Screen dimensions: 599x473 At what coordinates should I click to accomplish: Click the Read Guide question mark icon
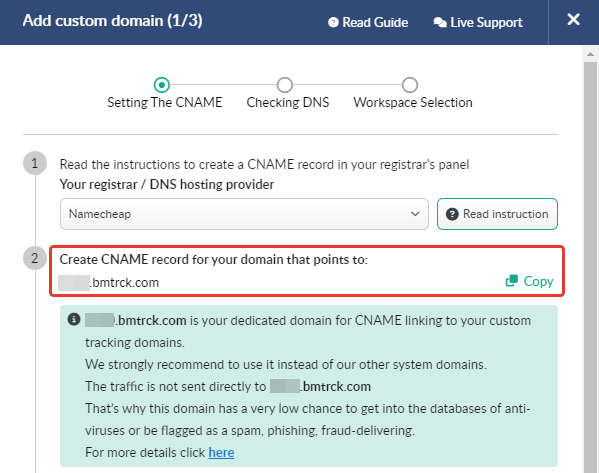(x=333, y=23)
